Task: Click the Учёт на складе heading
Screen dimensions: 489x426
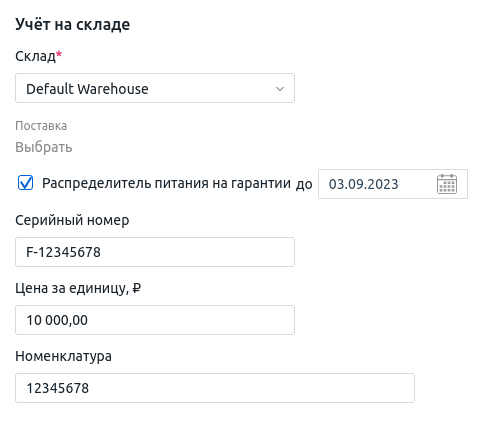Action: click(73, 25)
